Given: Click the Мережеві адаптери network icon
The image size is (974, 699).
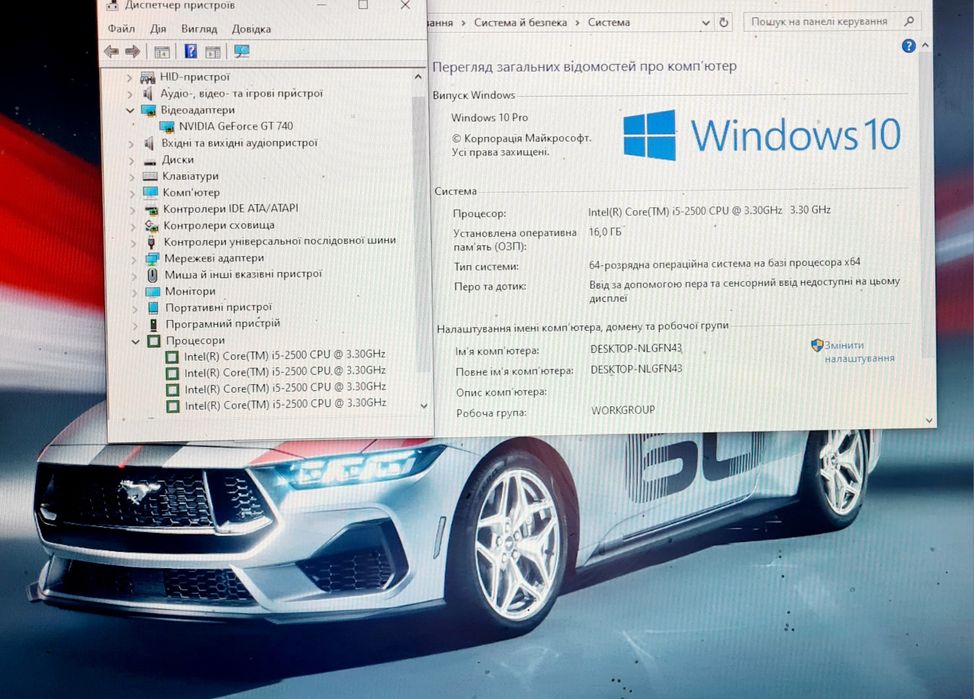Looking at the screenshot, I should coord(152,258).
